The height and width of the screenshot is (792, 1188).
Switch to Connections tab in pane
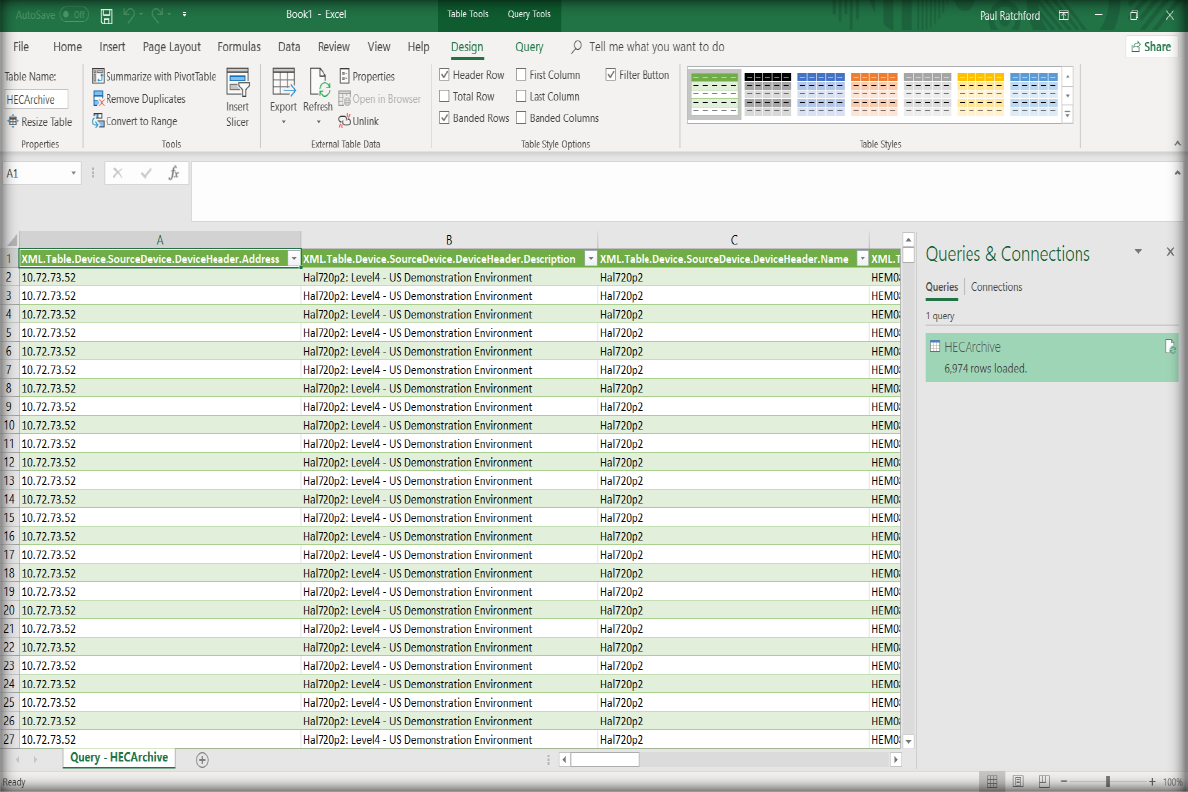click(996, 287)
